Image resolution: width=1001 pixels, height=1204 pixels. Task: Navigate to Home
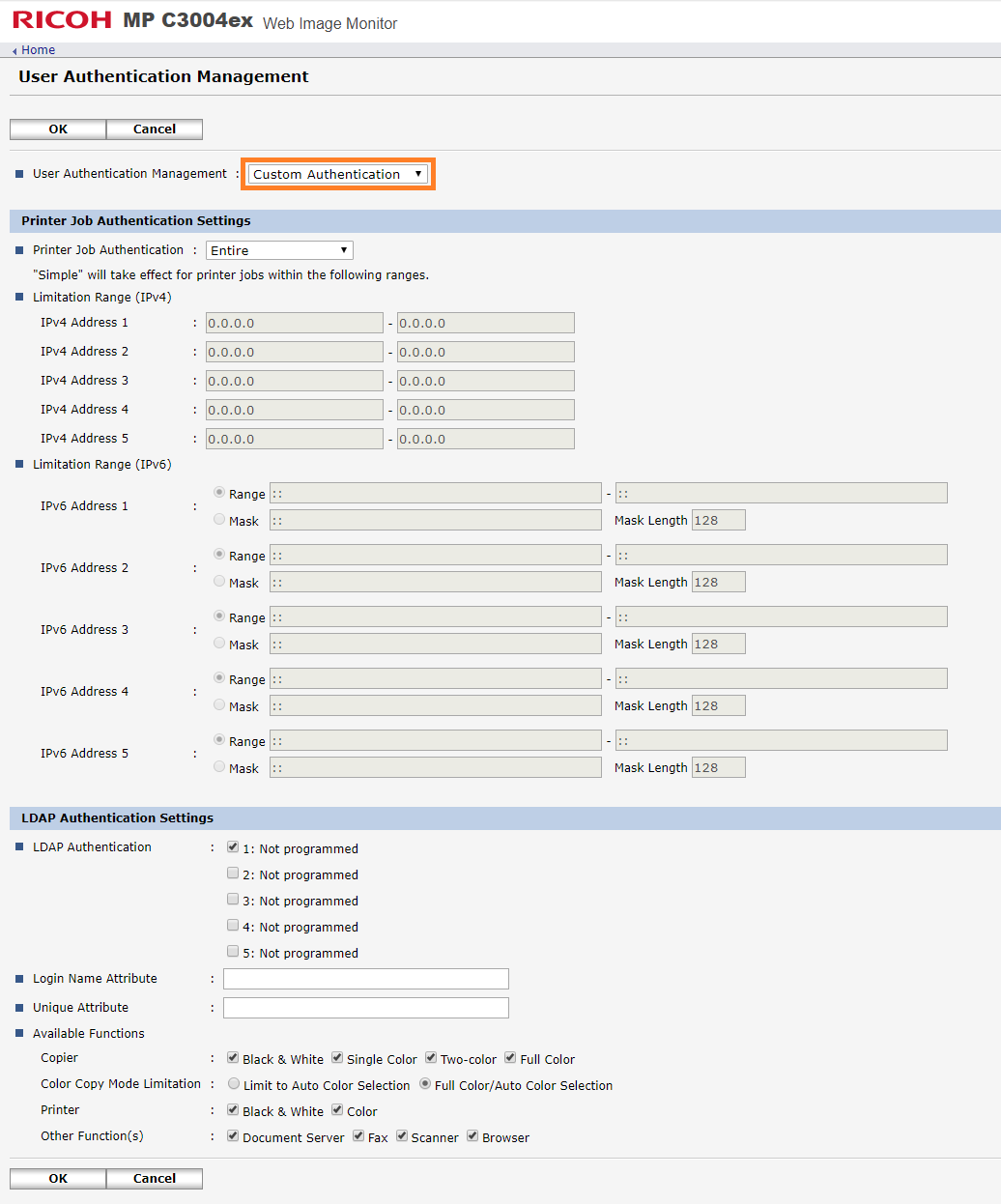pos(37,49)
